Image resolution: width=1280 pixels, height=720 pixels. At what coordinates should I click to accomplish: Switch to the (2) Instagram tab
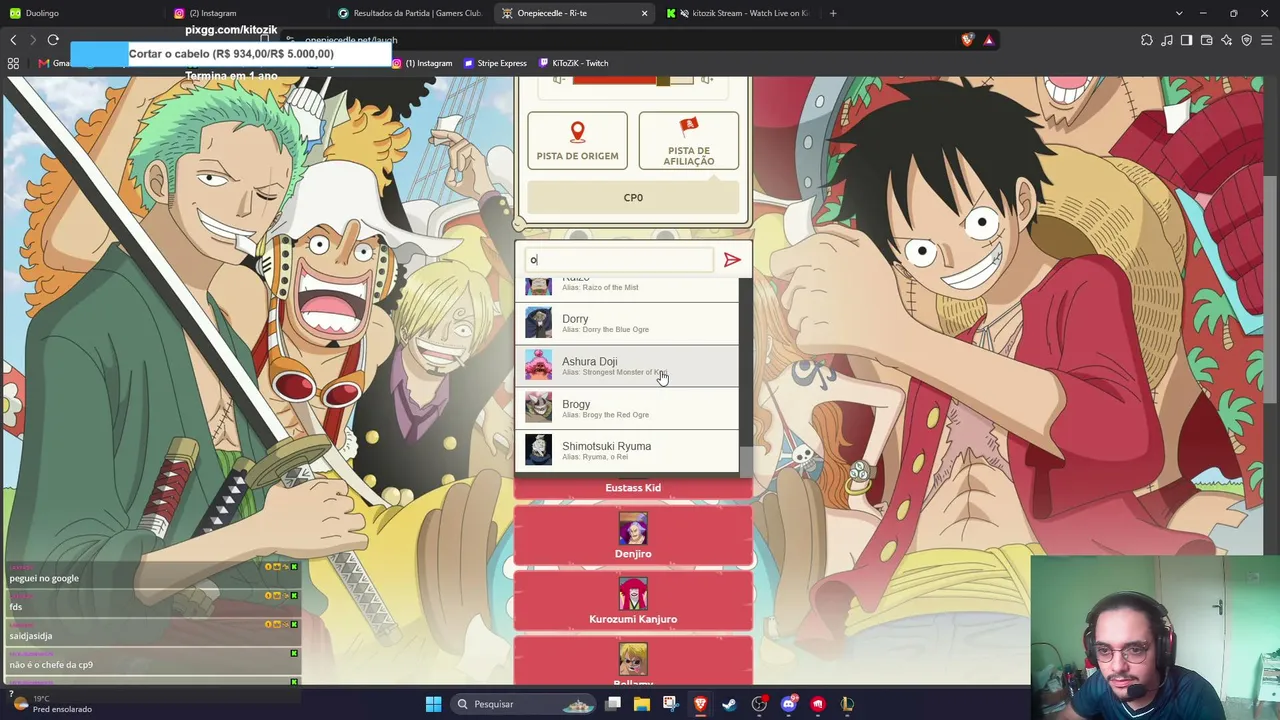245,13
